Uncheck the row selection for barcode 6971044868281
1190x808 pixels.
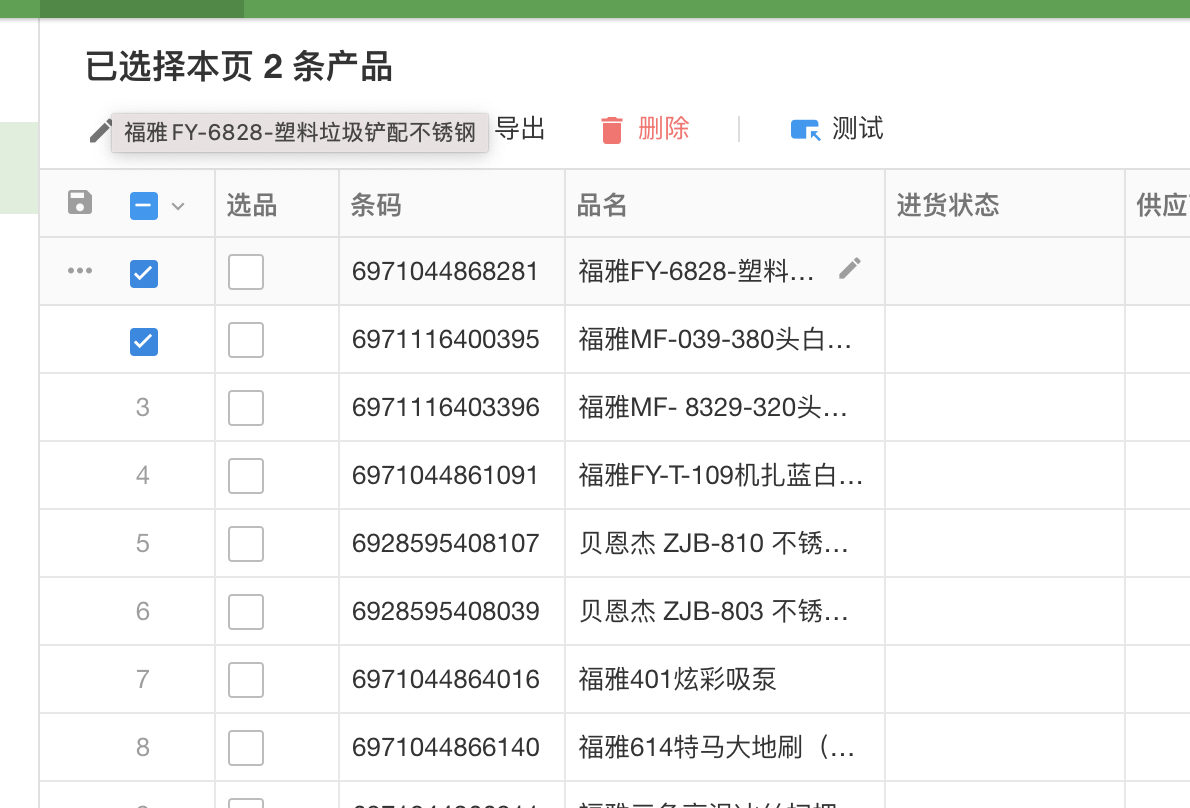143,273
